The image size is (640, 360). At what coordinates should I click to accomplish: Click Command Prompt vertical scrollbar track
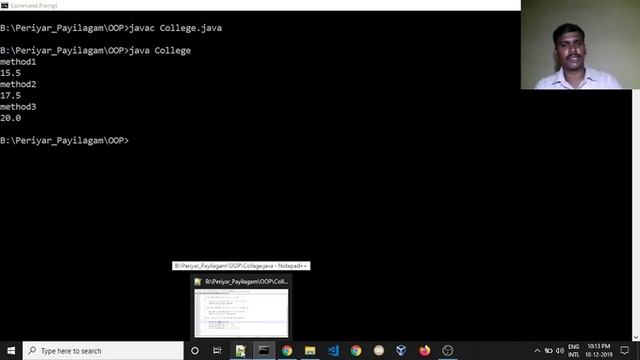click(x=636, y=212)
